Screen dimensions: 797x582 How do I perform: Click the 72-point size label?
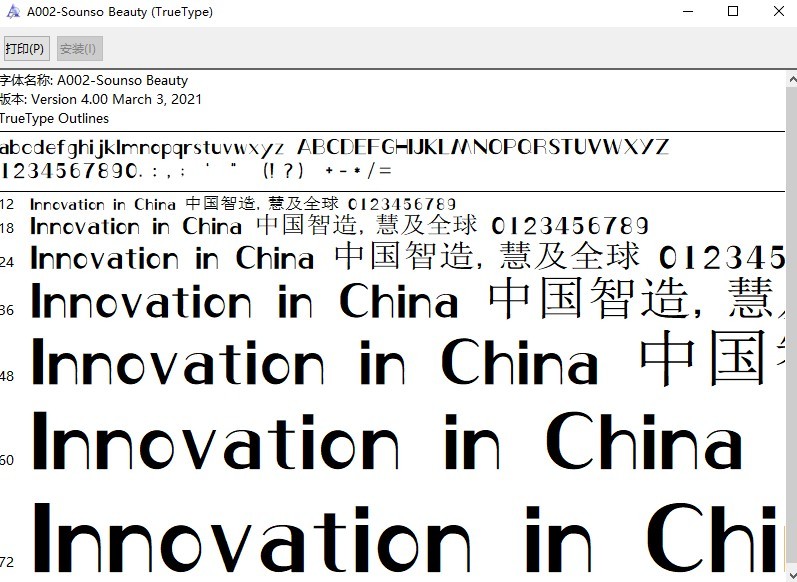(x=7, y=559)
